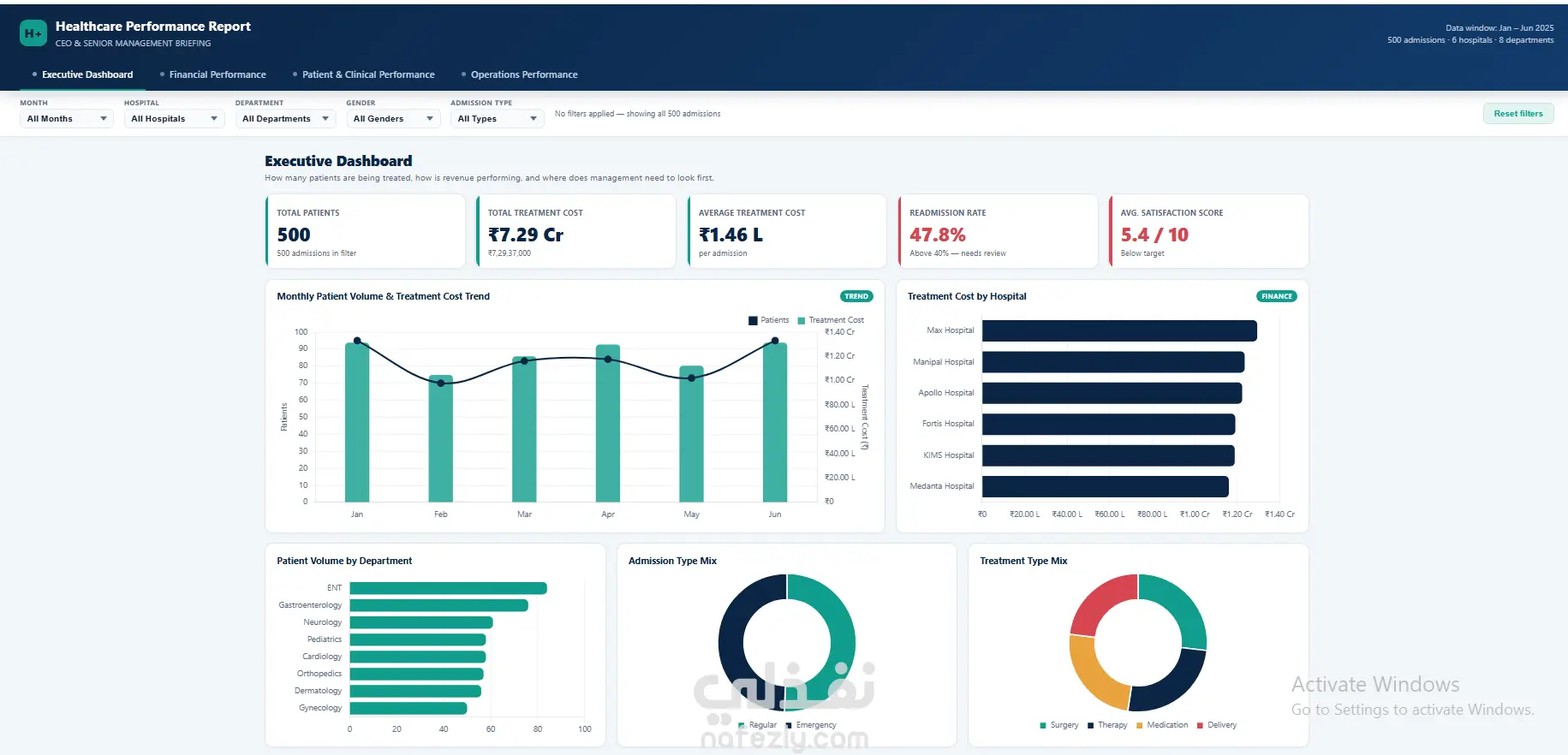Click the ENT department volume bar

pyautogui.click(x=448, y=588)
